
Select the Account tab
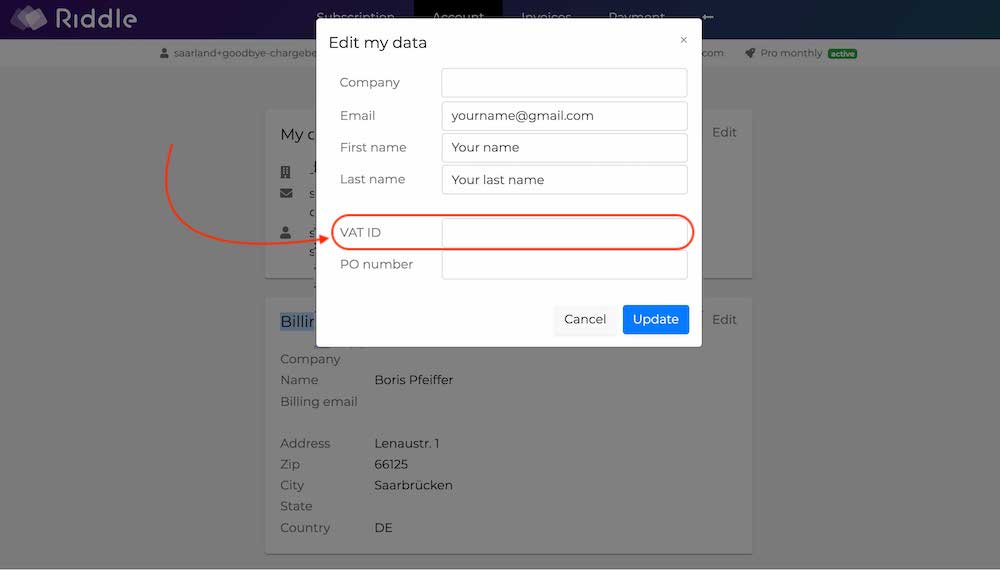pos(458,17)
